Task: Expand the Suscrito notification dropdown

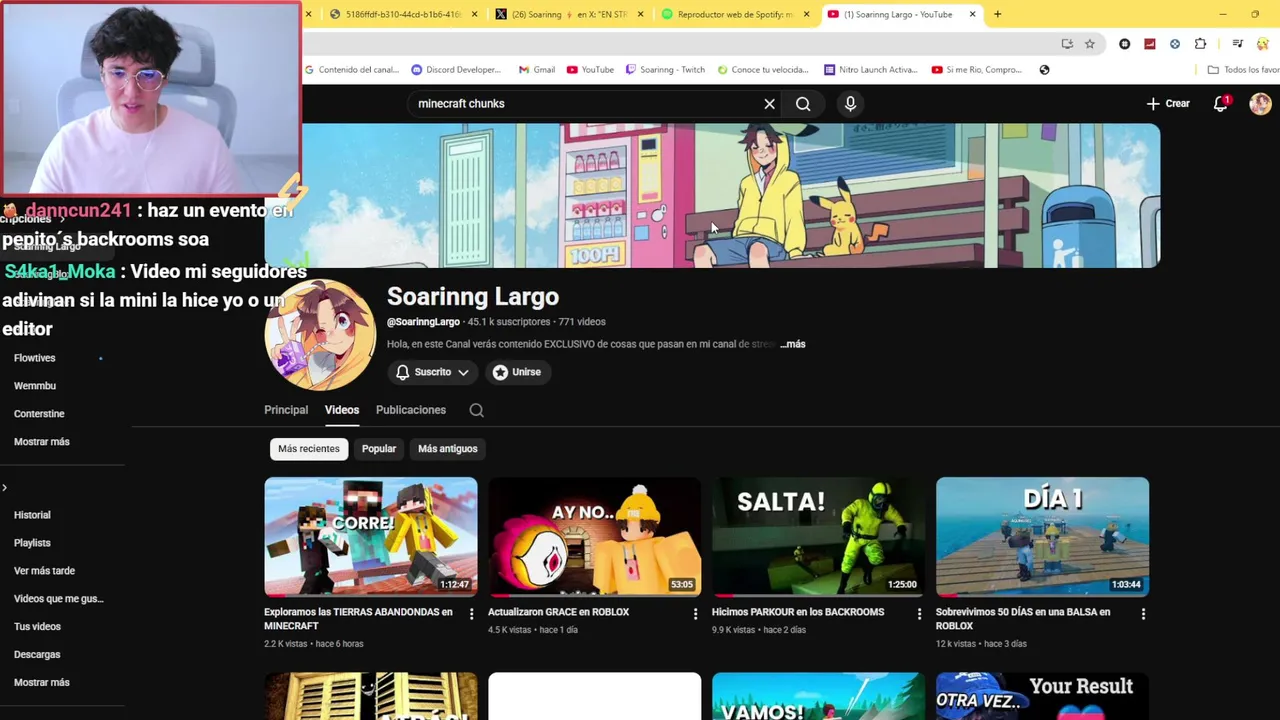Action: pos(432,372)
